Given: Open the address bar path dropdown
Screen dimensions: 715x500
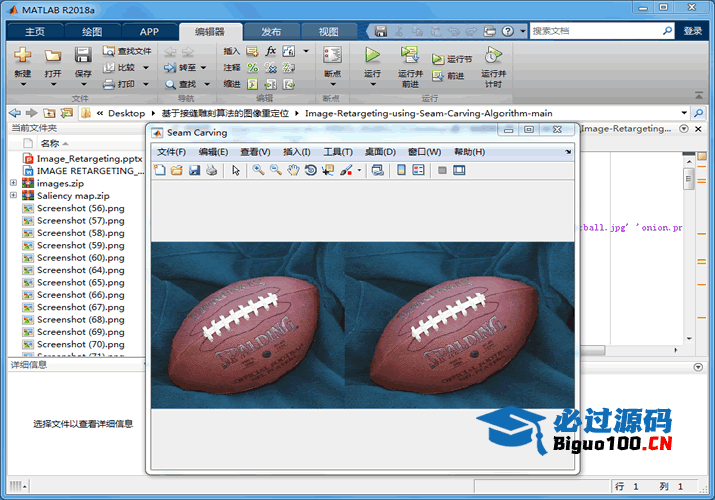Looking at the screenshot, I should coord(685,113).
